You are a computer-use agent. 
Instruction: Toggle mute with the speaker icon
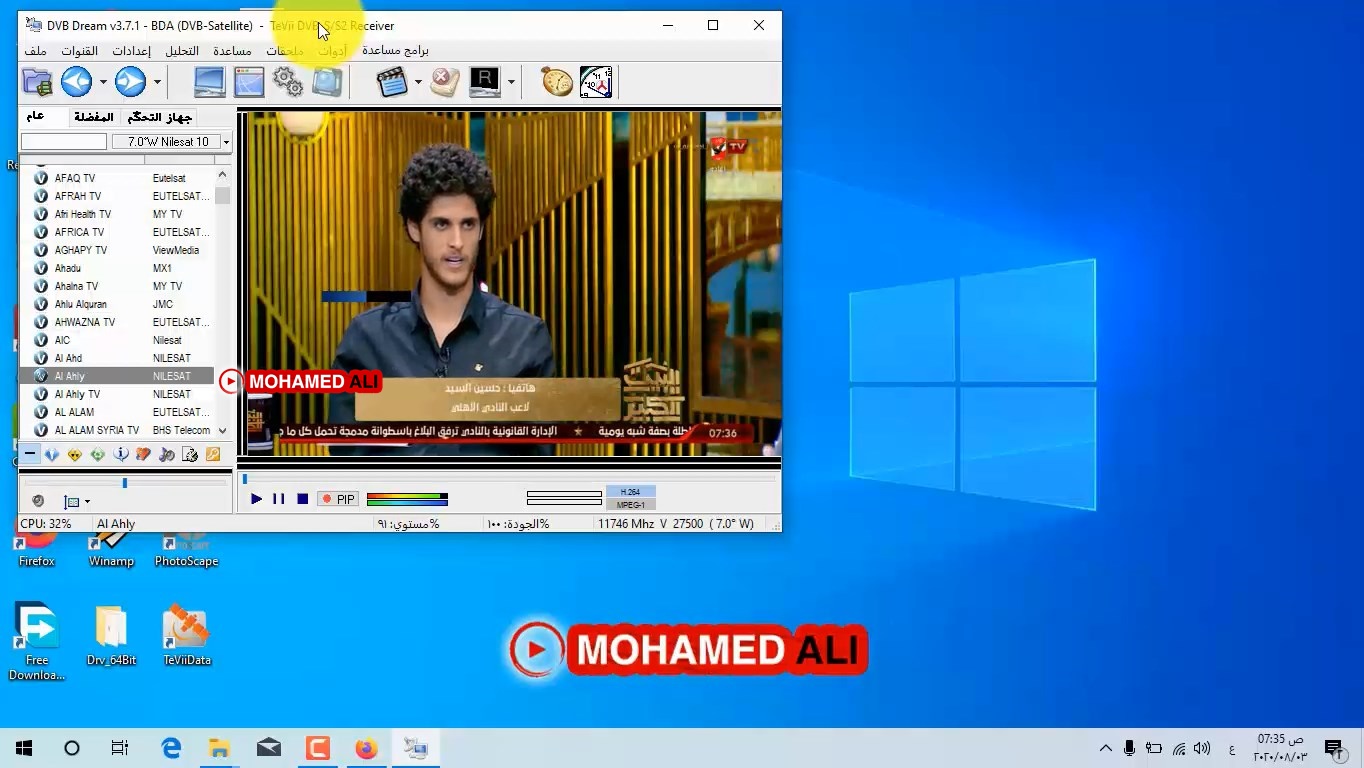pyautogui.click(x=38, y=501)
